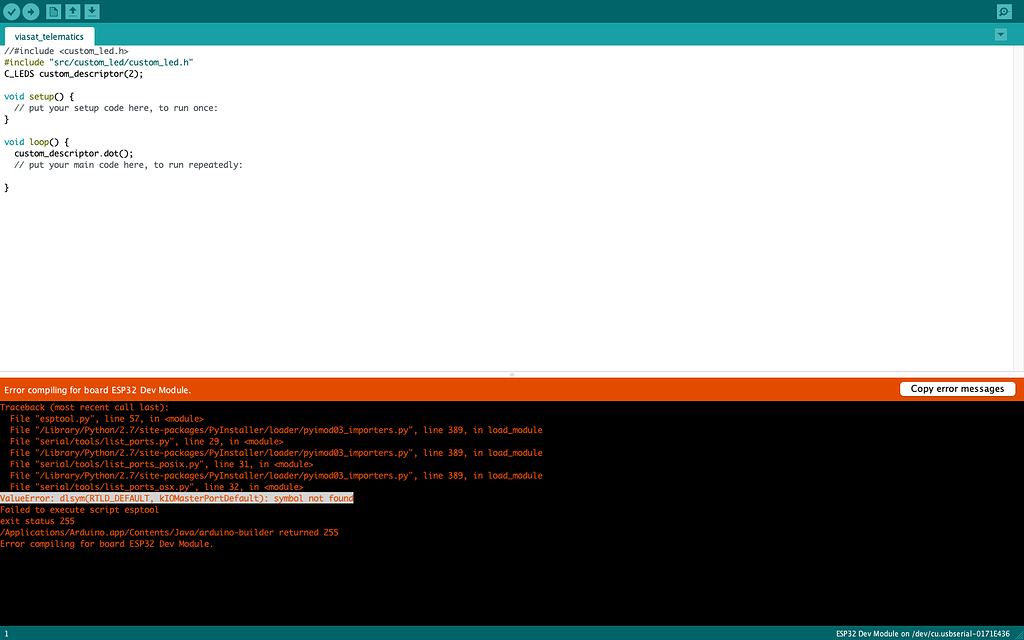Save the sketch using the Save icon

pos(91,11)
